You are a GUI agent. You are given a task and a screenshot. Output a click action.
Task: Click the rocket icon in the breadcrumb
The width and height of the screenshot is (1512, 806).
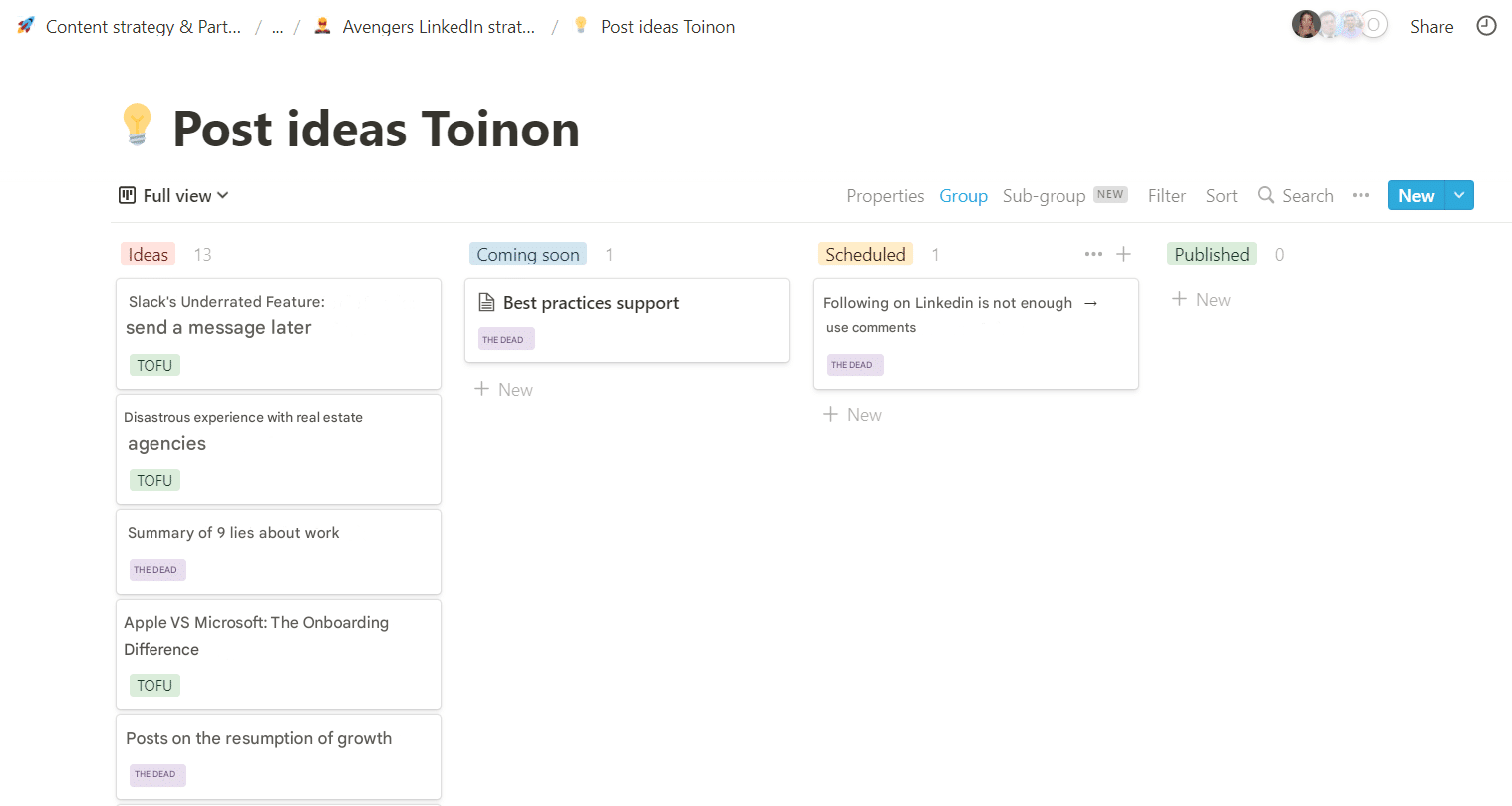tap(24, 25)
